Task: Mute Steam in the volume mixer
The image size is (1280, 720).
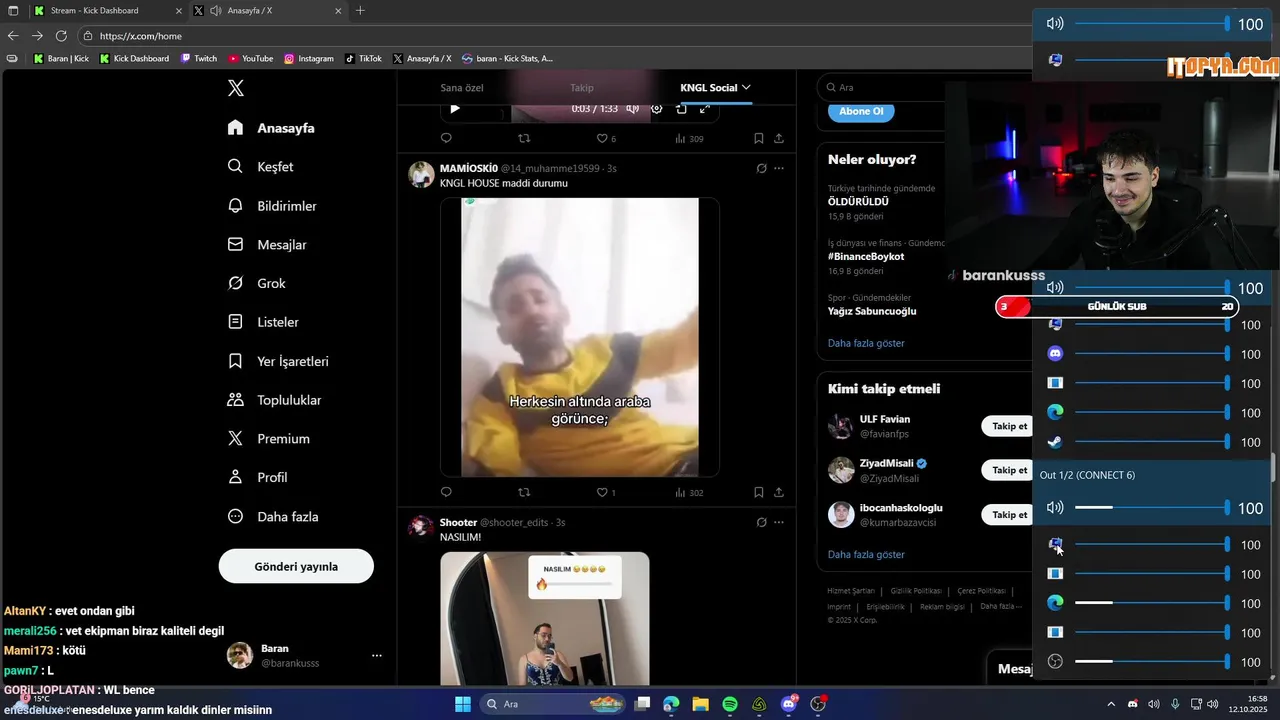Action: 1055,442
